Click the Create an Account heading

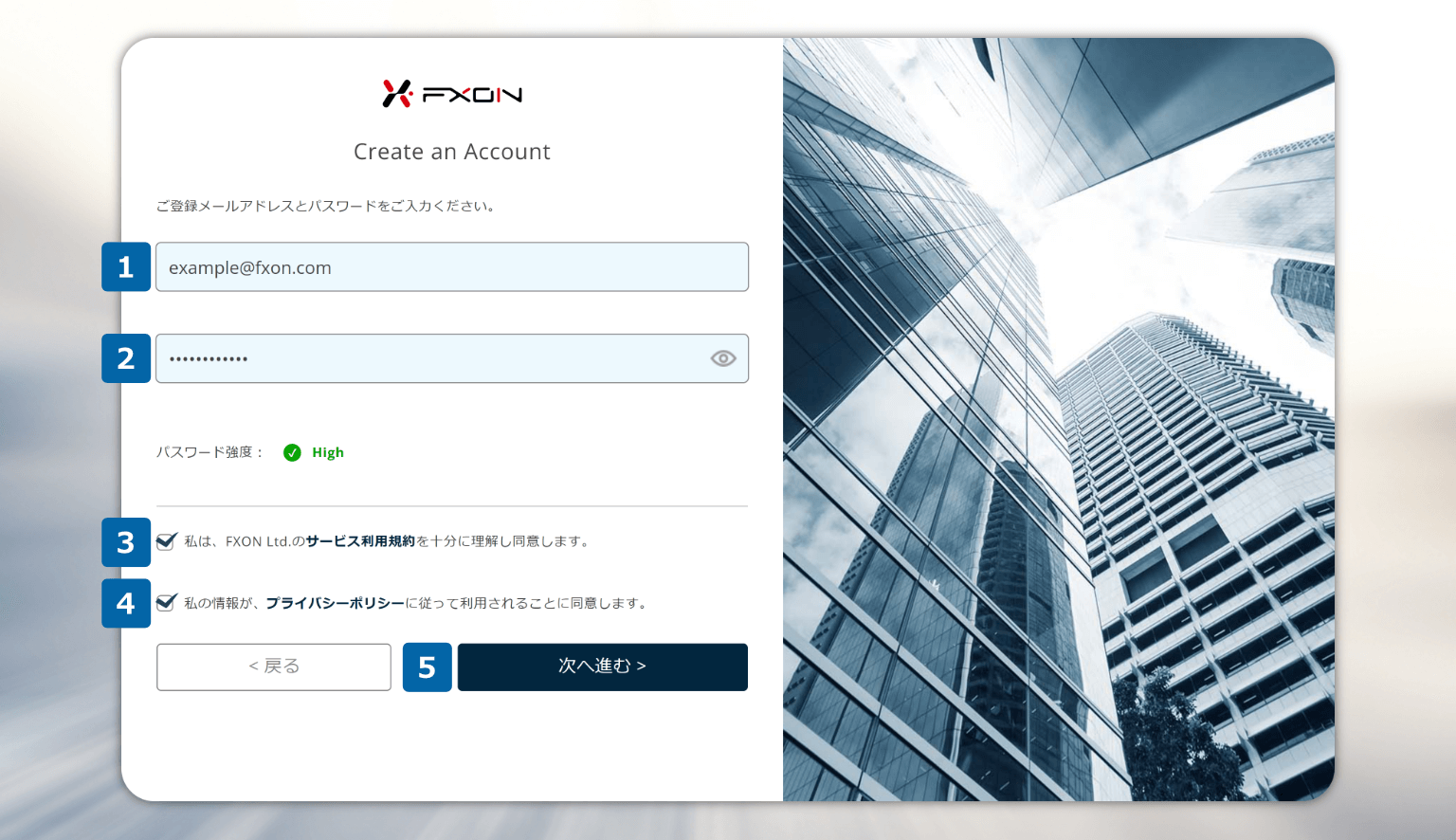[x=452, y=152]
